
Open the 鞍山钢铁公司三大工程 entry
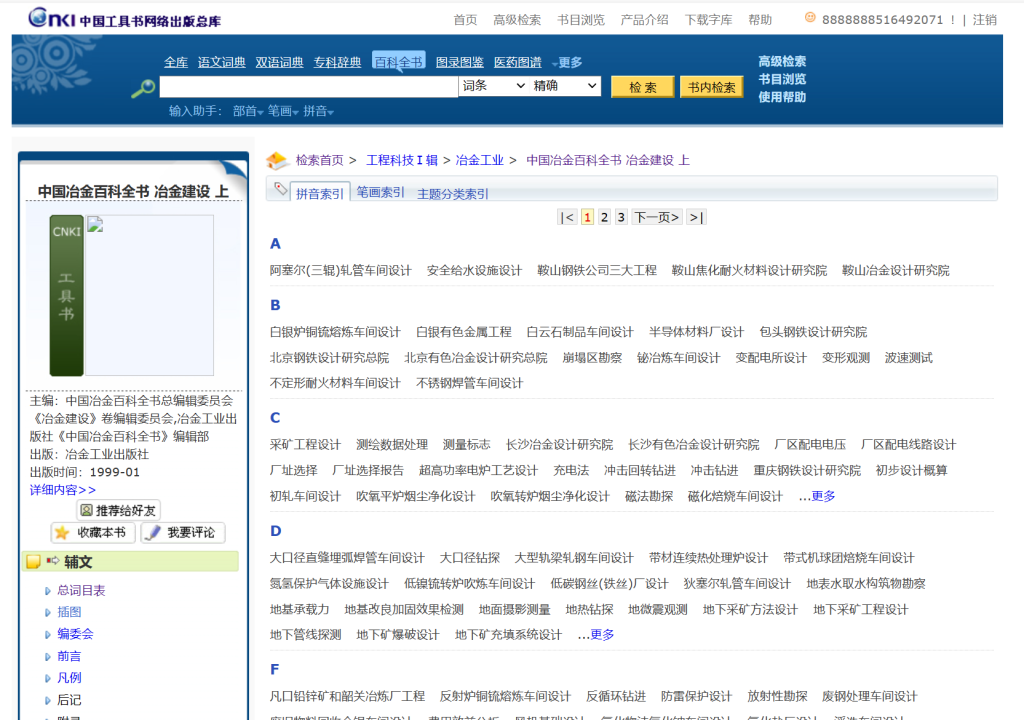coord(596,270)
